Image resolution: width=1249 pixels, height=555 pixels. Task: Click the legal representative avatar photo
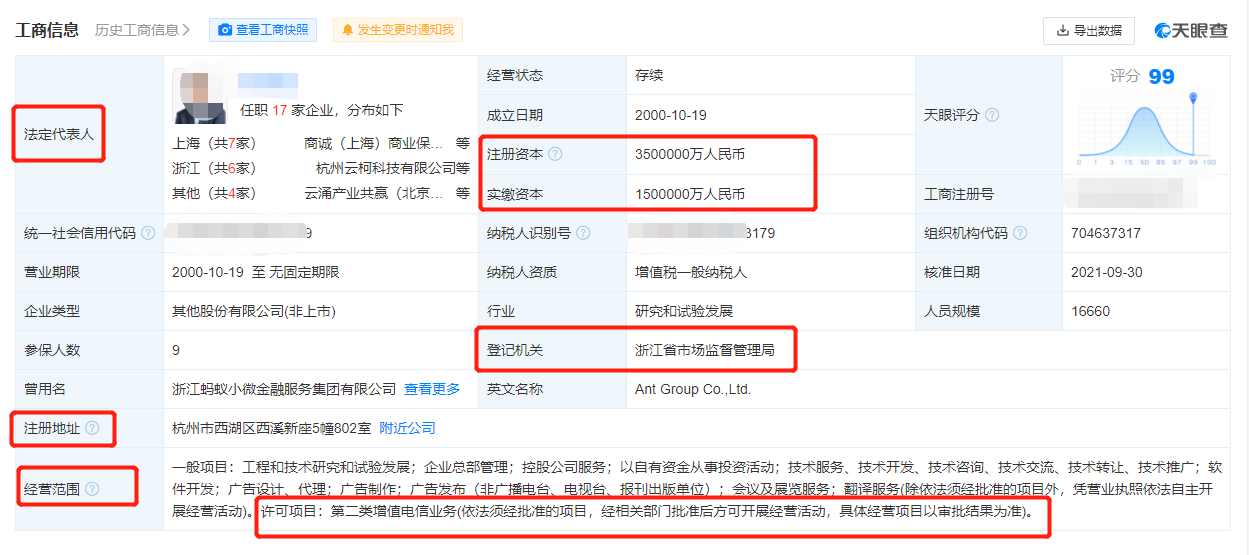click(x=198, y=96)
